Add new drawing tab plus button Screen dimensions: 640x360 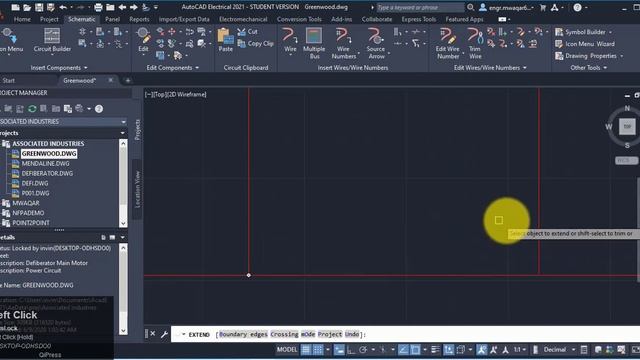tap(128, 80)
